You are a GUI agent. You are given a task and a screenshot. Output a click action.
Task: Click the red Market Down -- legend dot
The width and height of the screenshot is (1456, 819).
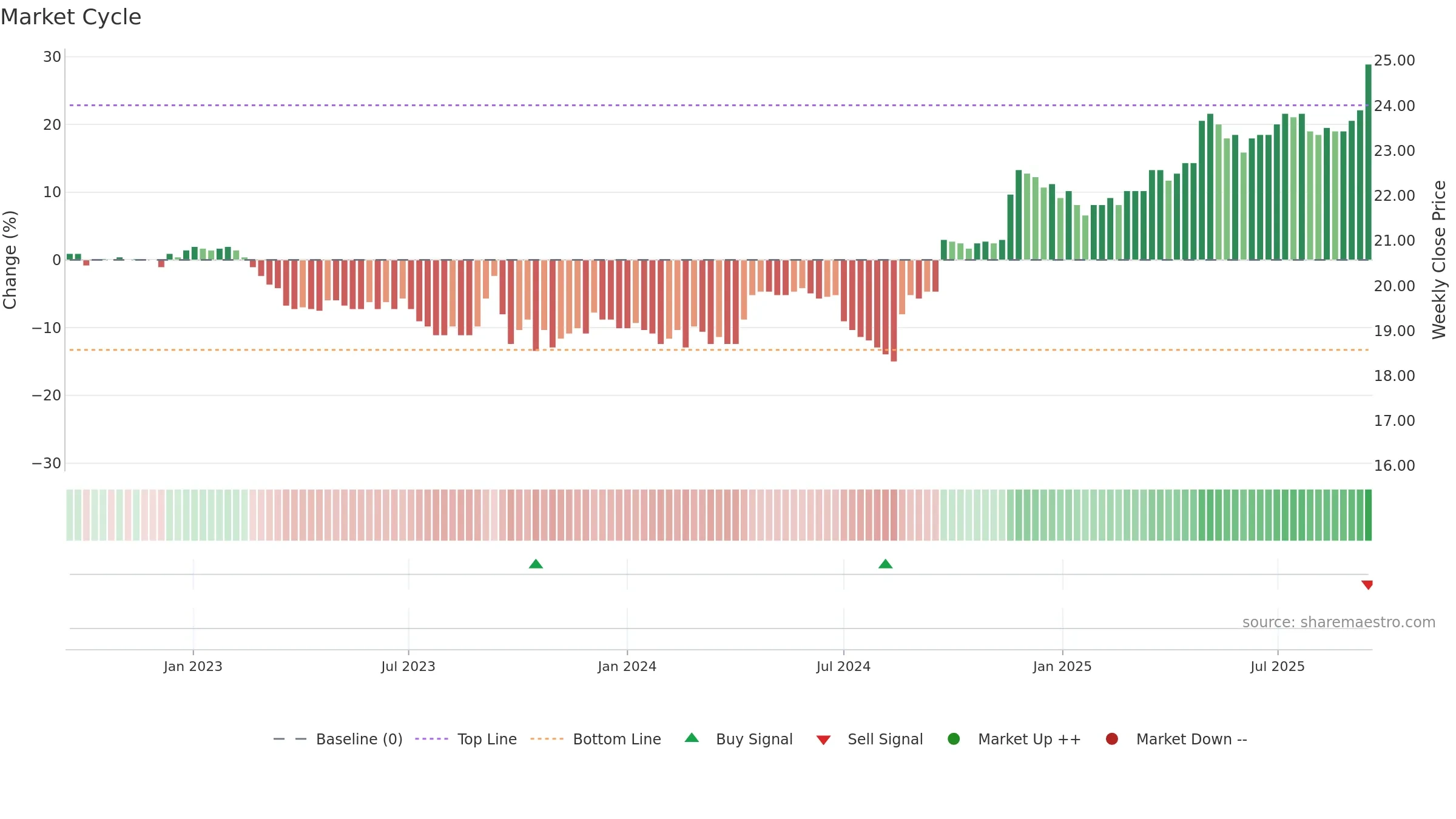[1112, 739]
